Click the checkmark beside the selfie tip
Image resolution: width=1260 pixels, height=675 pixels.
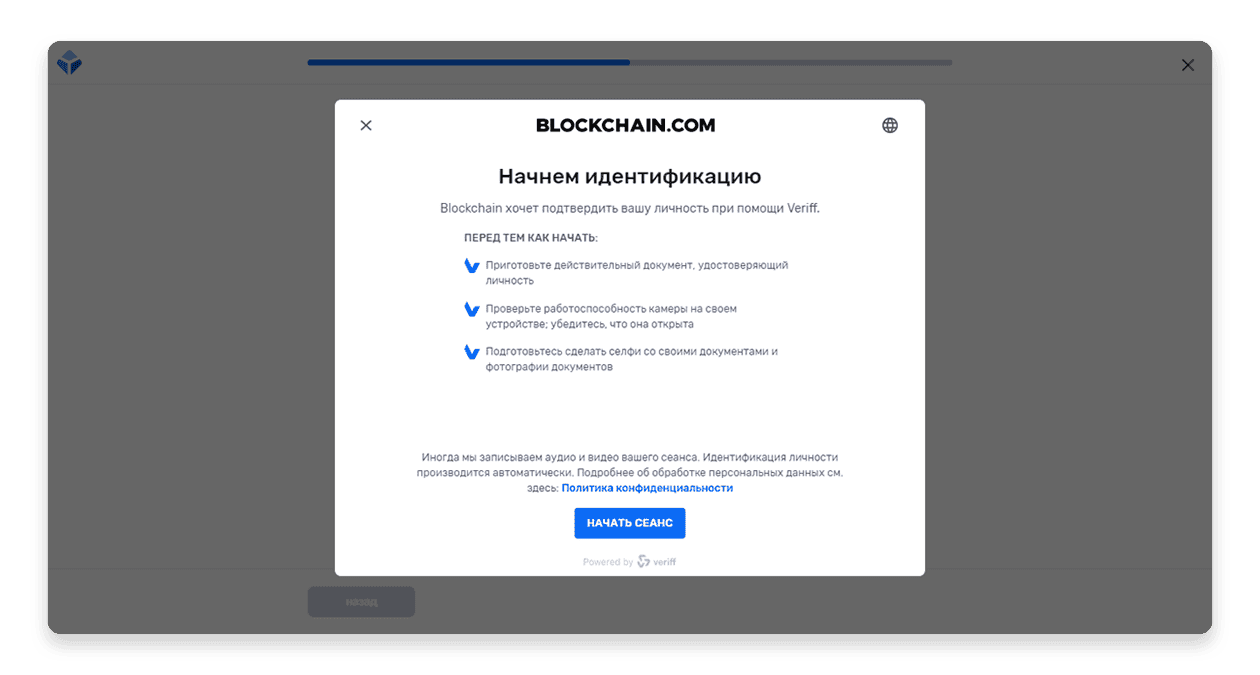(472, 352)
